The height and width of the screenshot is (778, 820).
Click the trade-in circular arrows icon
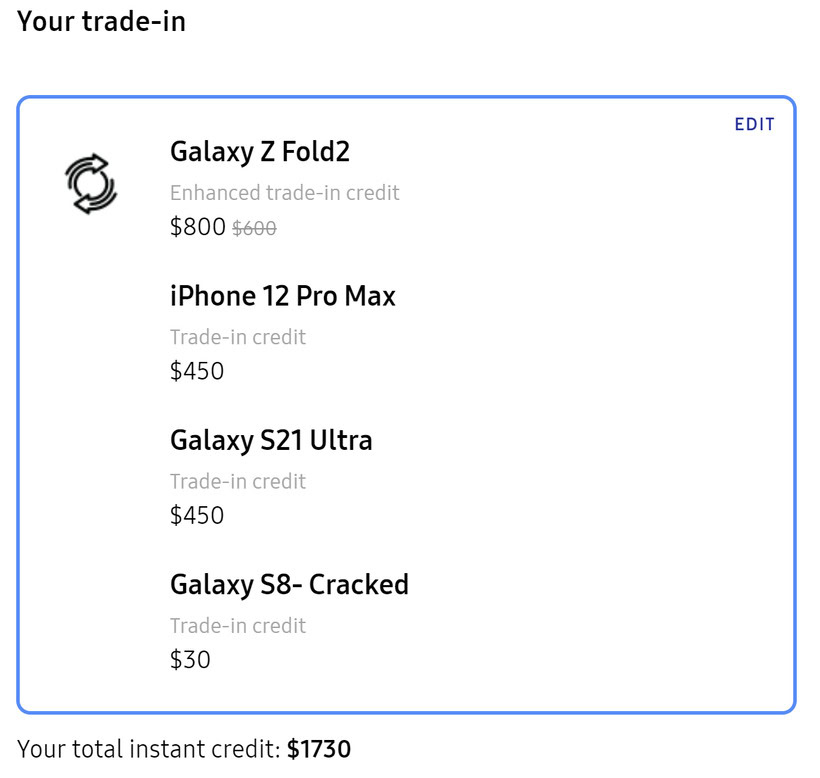click(91, 183)
